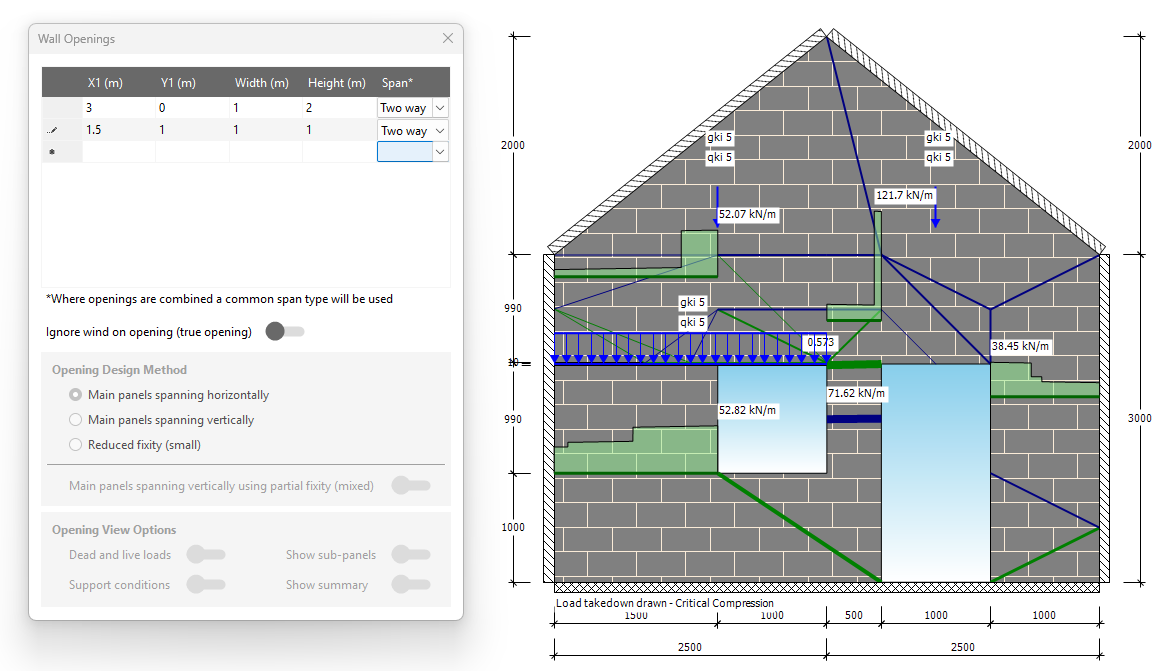Click the pencil edit icon on second row

pos(52,131)
